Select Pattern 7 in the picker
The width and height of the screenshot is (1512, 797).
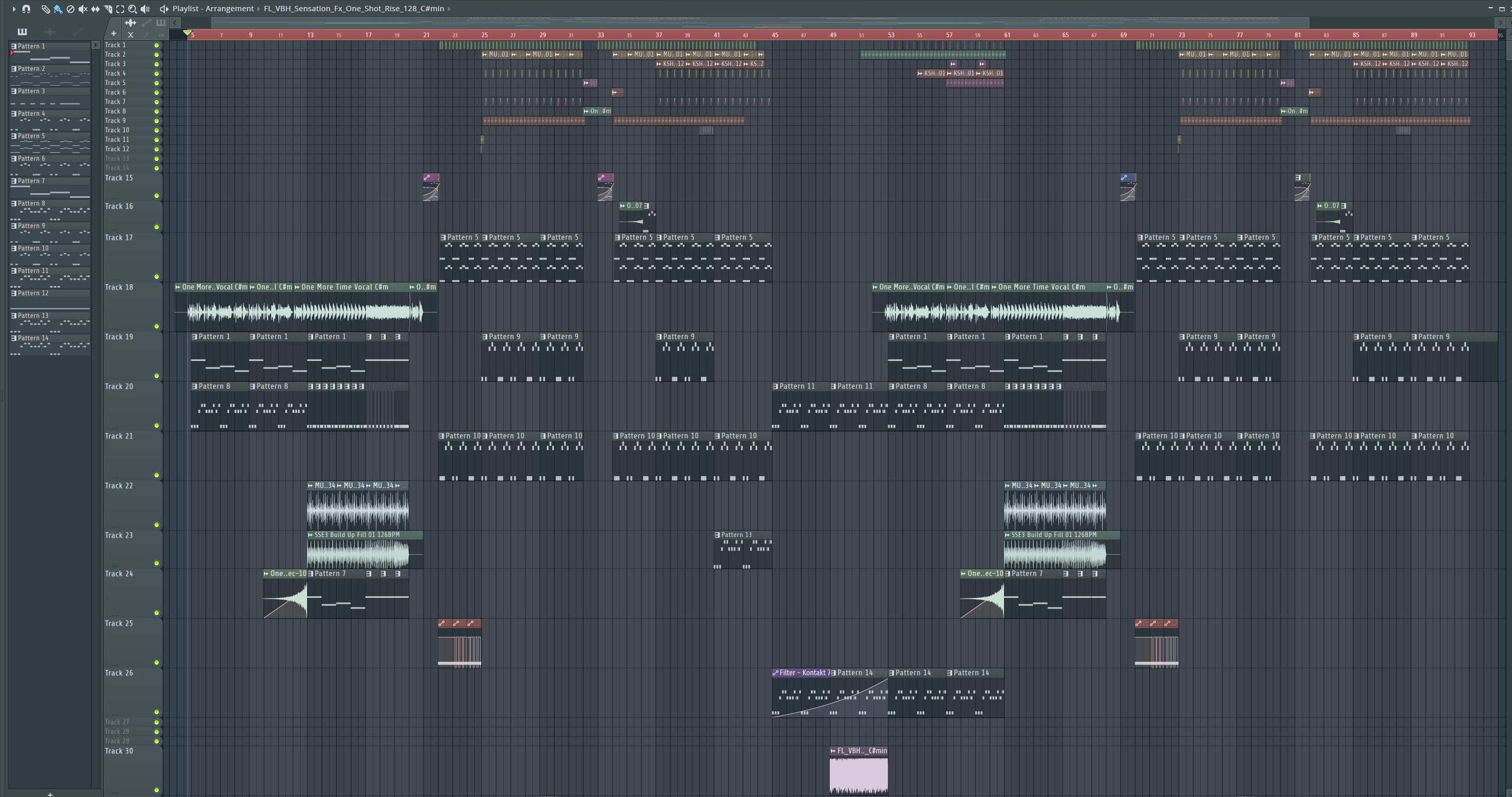(x=50, y=187)
